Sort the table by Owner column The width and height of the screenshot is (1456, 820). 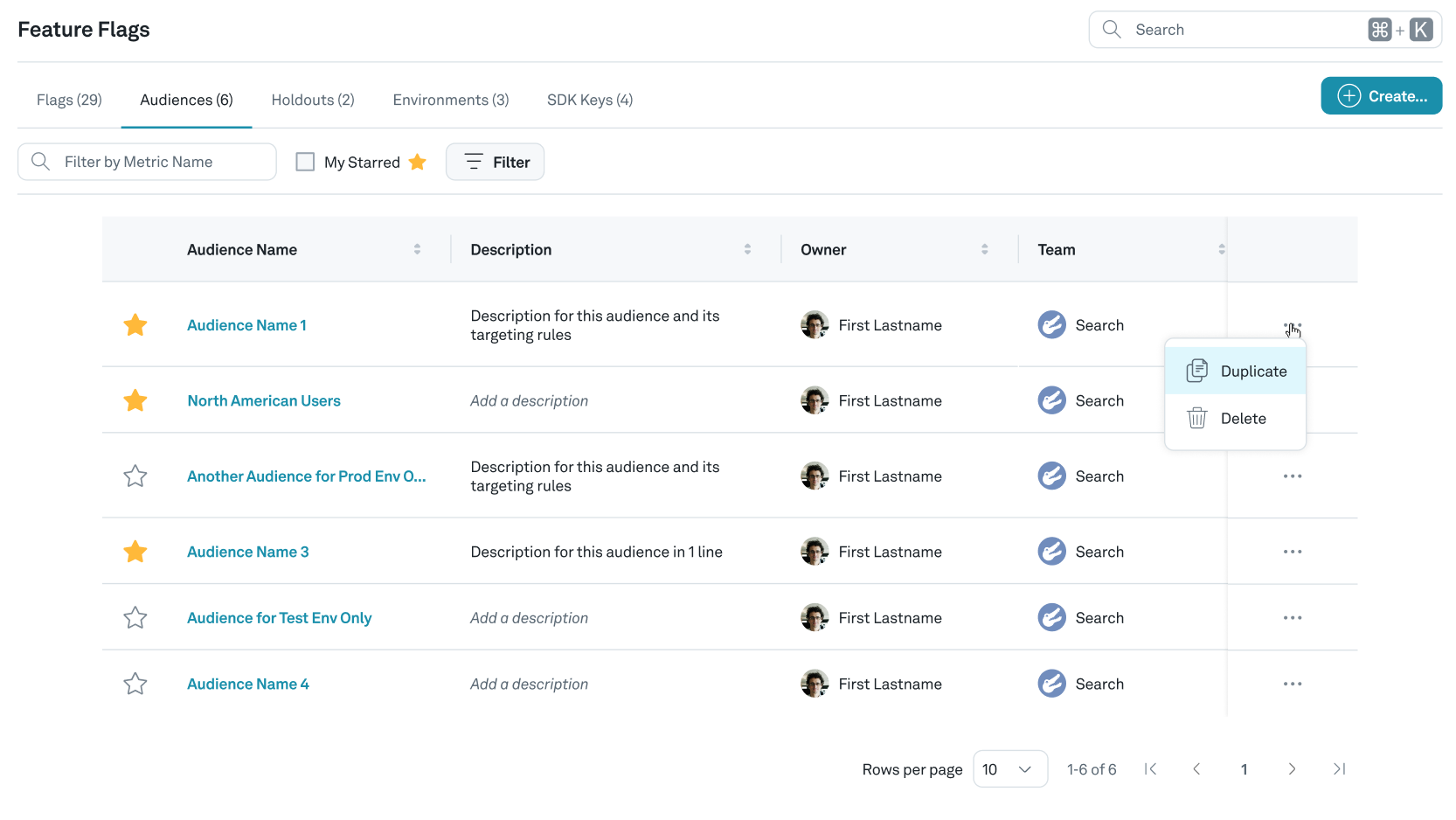click(985, 249)
